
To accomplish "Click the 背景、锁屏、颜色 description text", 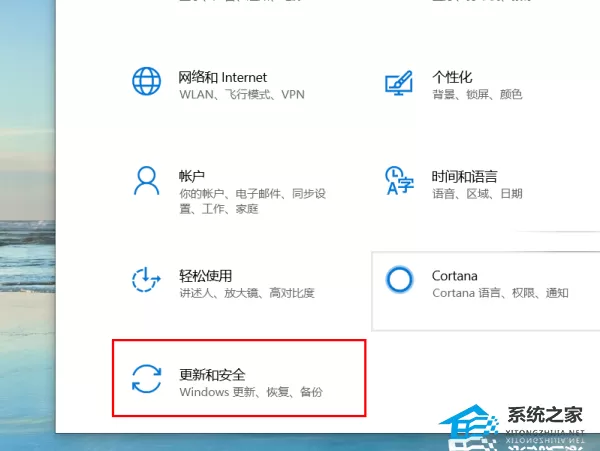I will (x=477, y=94).
